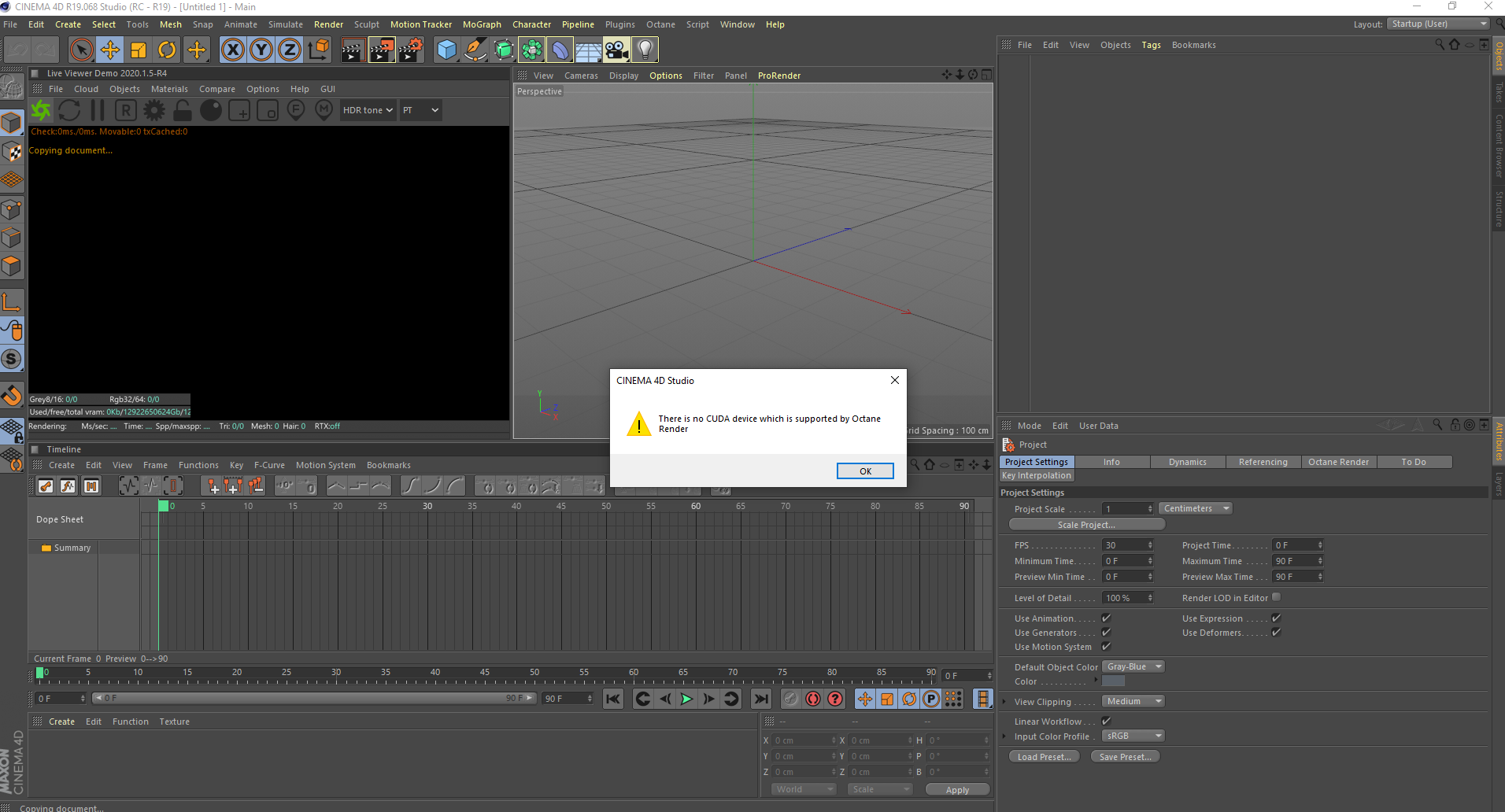Image resolution: width=1505 pixels, height=812 pixels.
Task: Add a Camera object
Action: click(x=617, y=50)
